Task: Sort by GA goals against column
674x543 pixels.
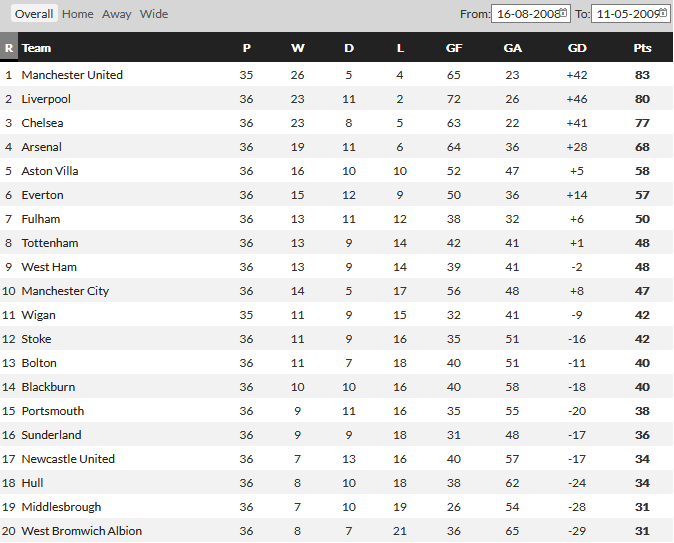Action: click(512, 48)
